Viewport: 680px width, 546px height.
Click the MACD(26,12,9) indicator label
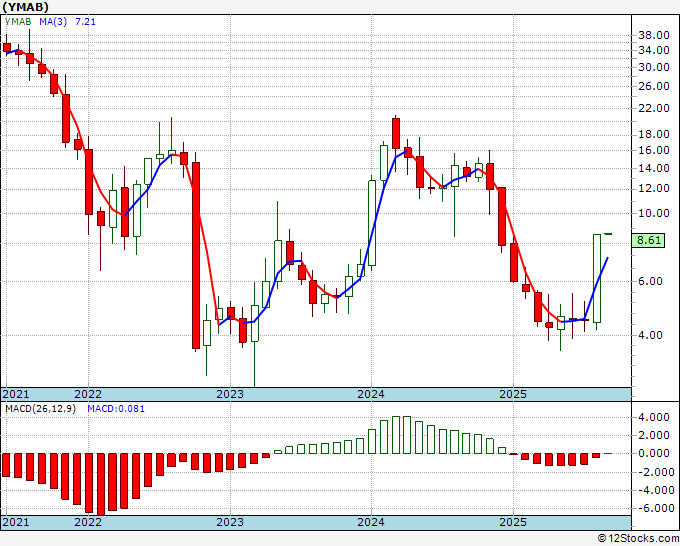[40, 409]
